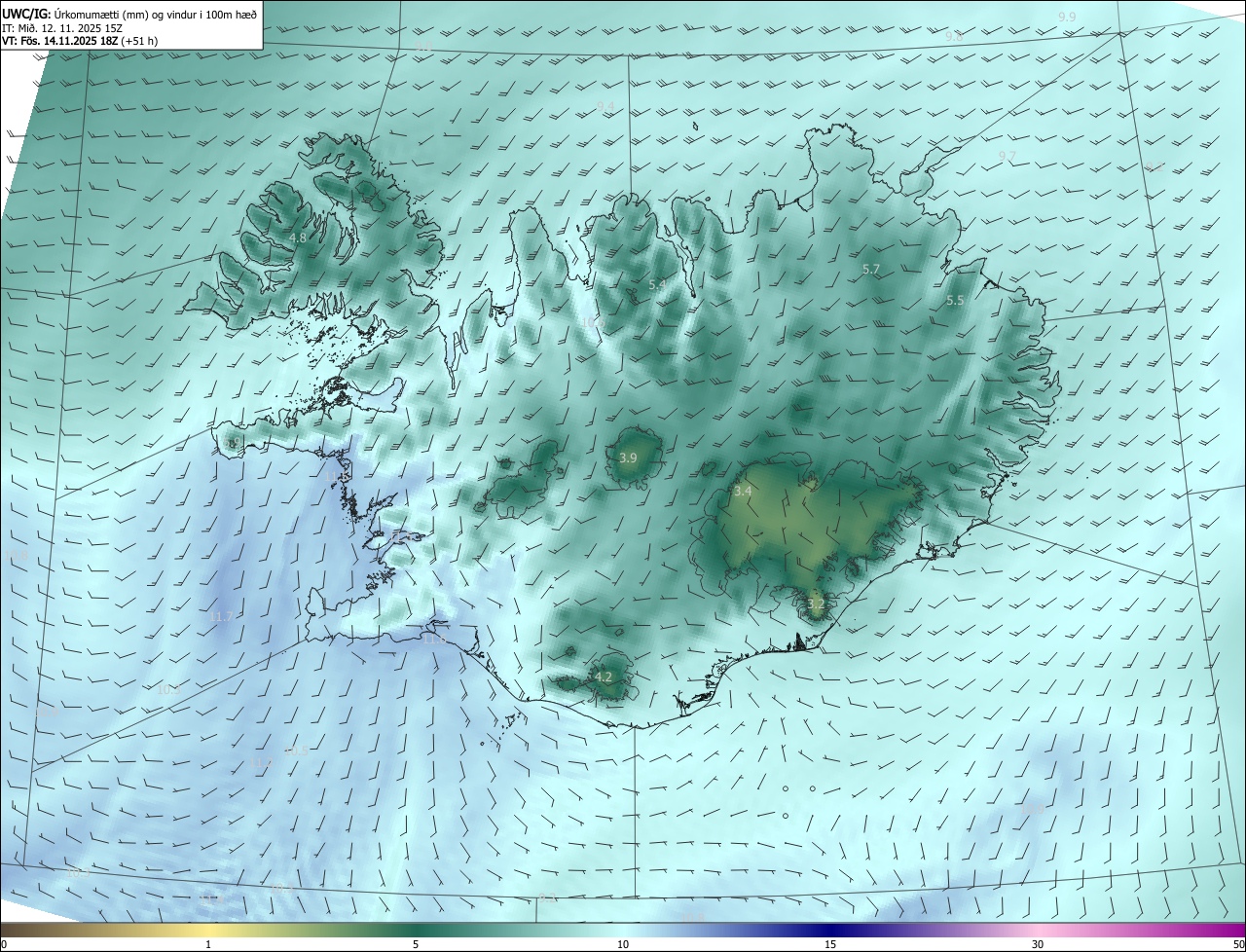1246x952 pixels.
Task: Click the 9.7 value off the northeast coast
Action: (x=1008, y=156)
